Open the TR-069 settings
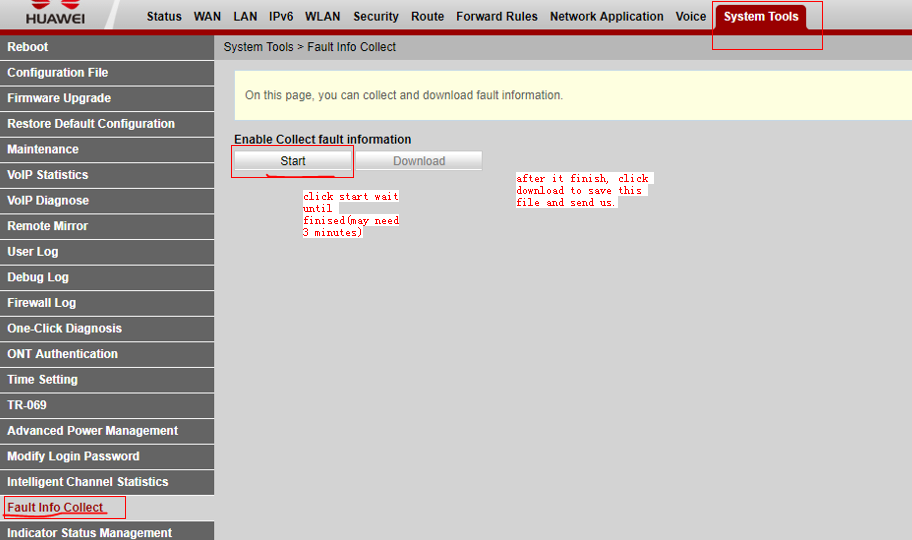912x540 pixels. click(x=27, y=405)
